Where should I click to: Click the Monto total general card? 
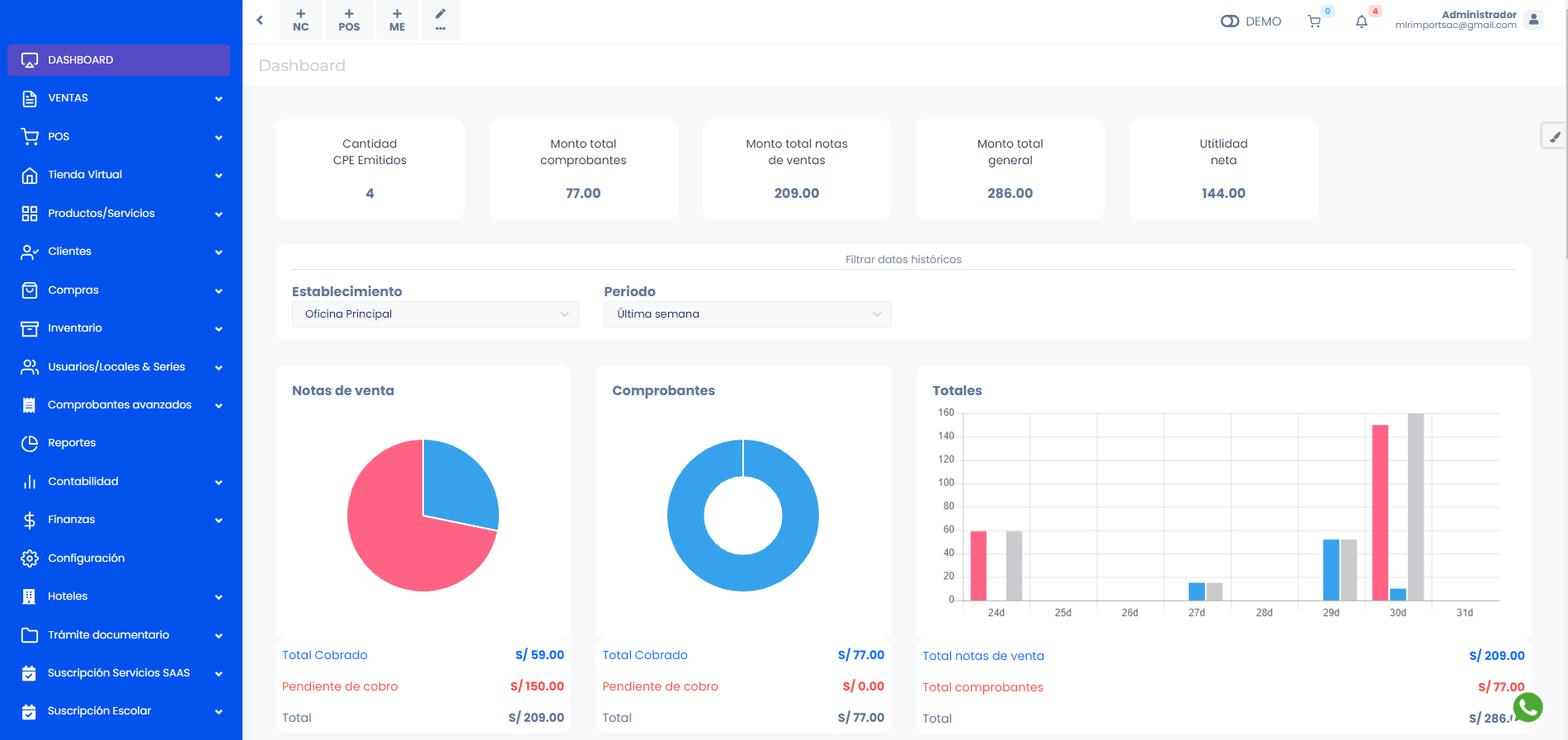1010,169
